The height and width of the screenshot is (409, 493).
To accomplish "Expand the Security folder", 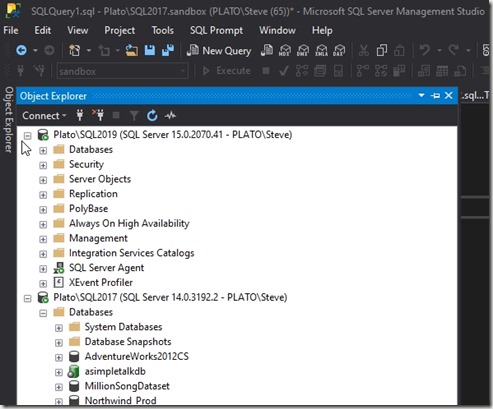I will 43,165.
